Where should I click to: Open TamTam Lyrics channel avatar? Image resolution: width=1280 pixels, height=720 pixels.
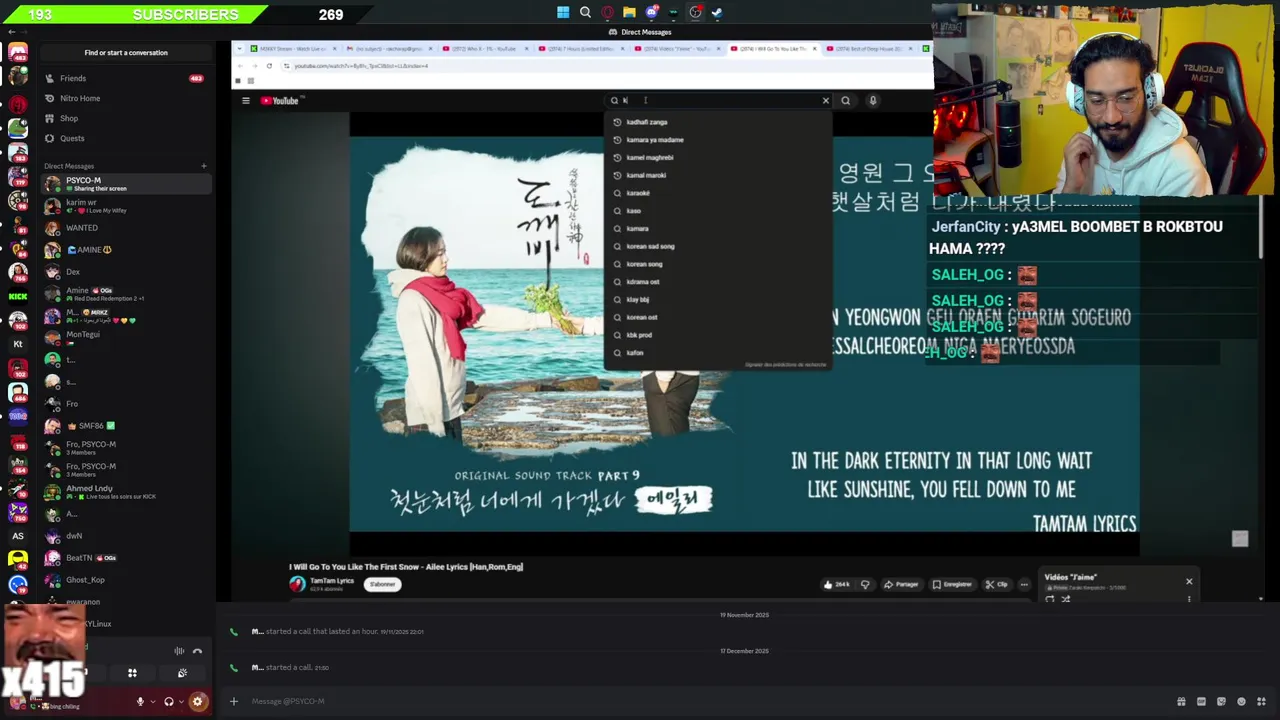[x=297, y=584]
